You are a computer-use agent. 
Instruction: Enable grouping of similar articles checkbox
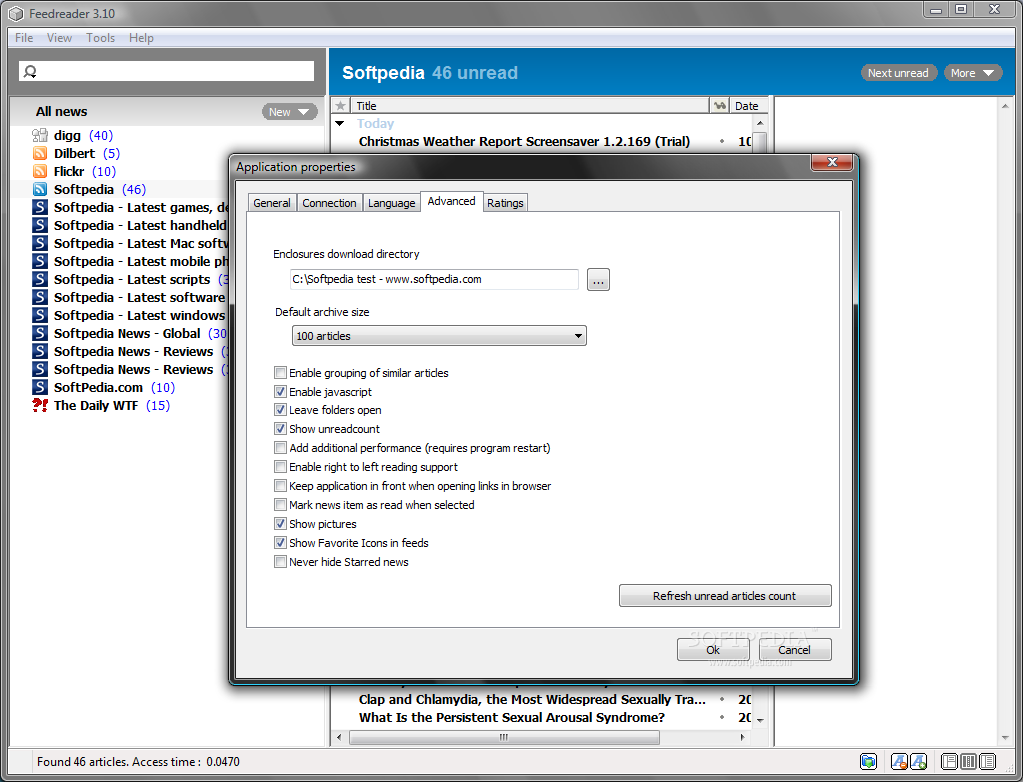[x=280, y=372]
